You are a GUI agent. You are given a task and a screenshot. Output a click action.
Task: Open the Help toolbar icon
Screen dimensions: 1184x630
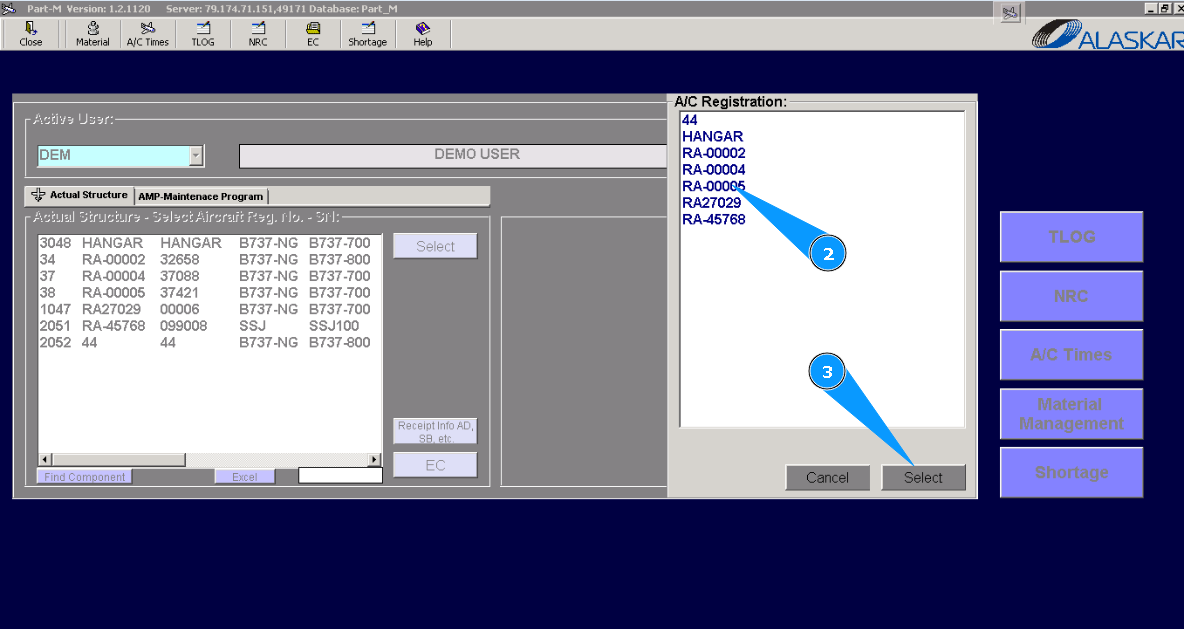pyautogui.click(x=423, y=34)
